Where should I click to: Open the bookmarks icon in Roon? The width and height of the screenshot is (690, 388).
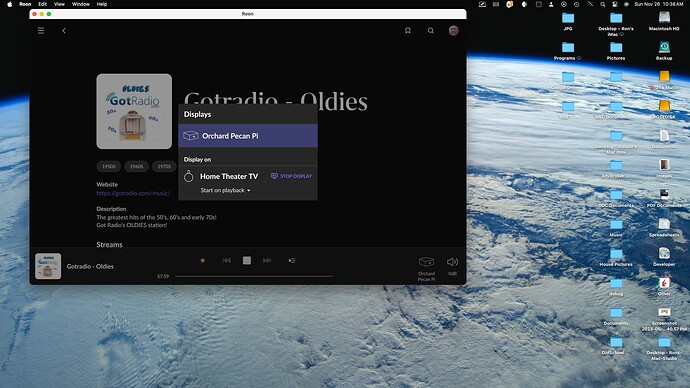click(x=408, y=30)
